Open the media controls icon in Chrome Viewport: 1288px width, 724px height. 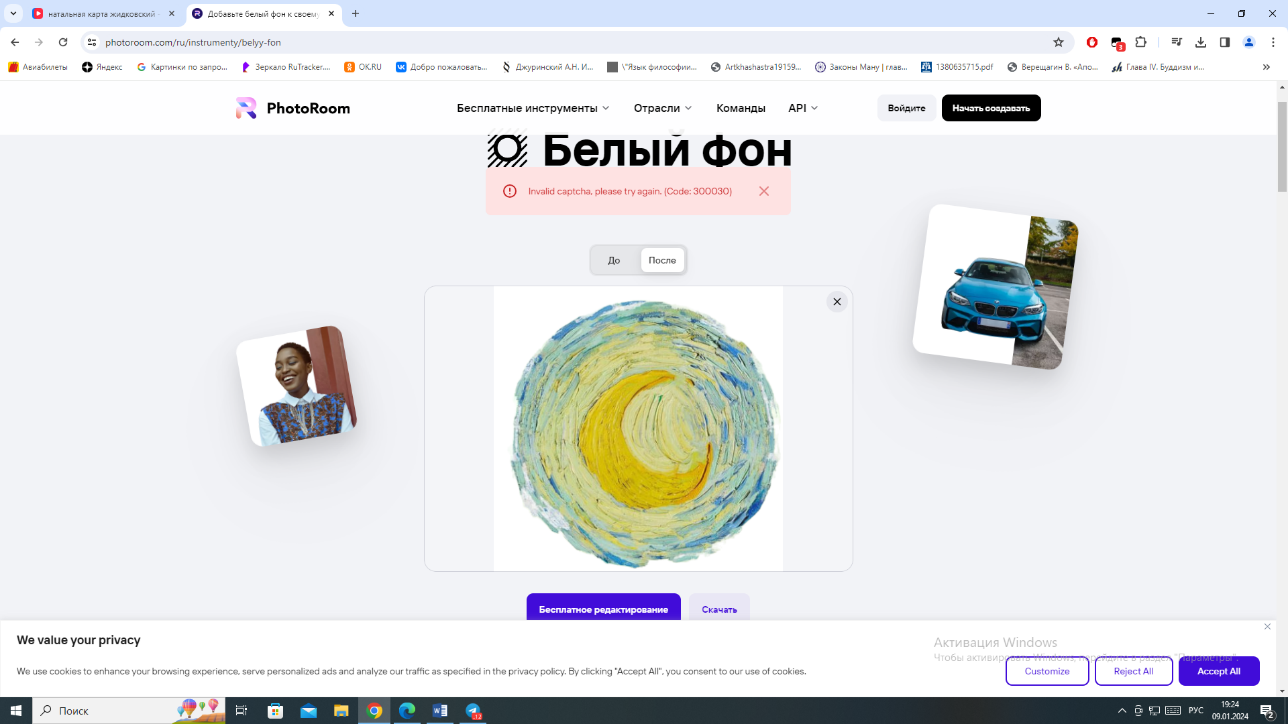click(x=1177, y=42)
